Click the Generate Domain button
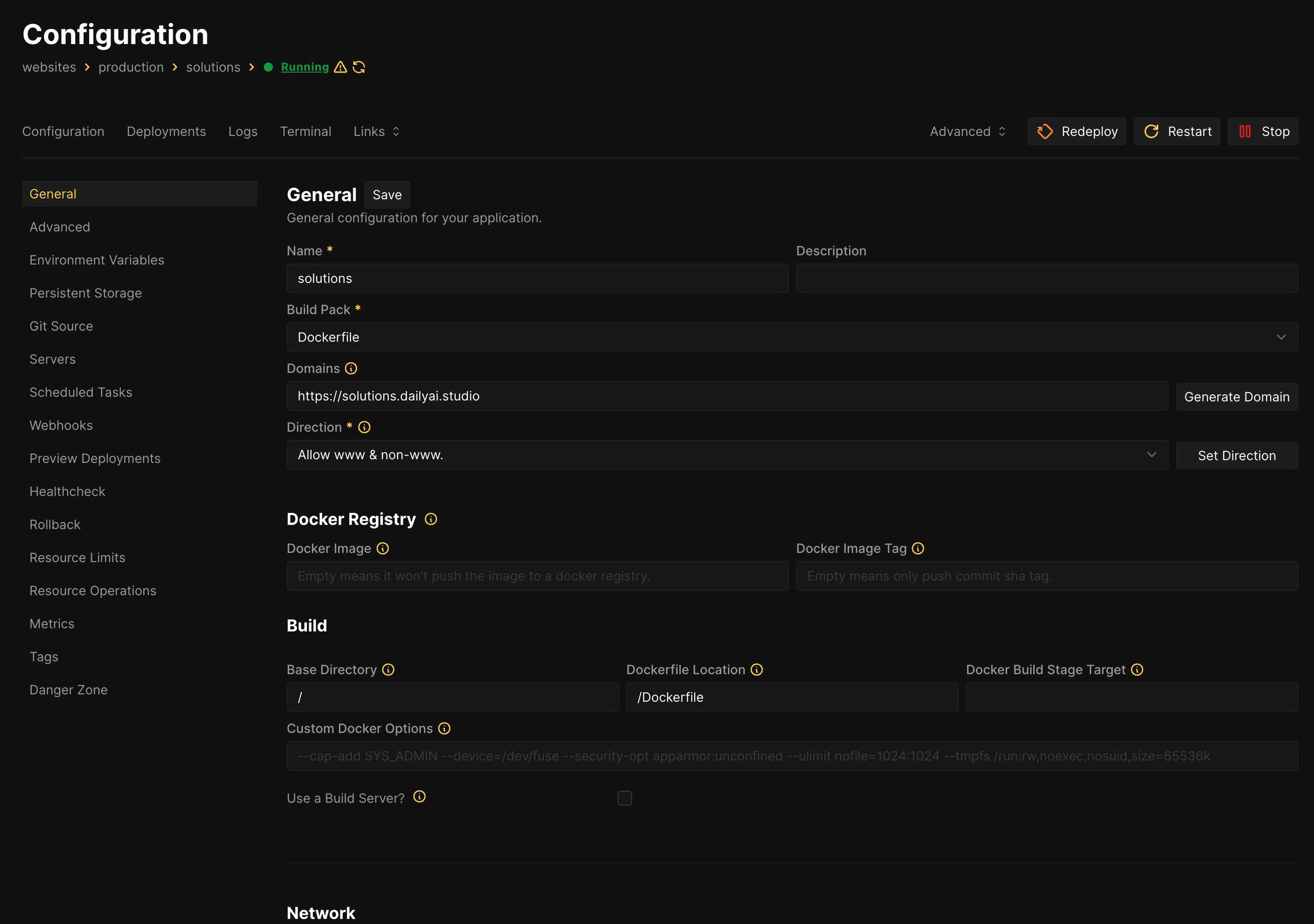 (x=1236, y=396)
